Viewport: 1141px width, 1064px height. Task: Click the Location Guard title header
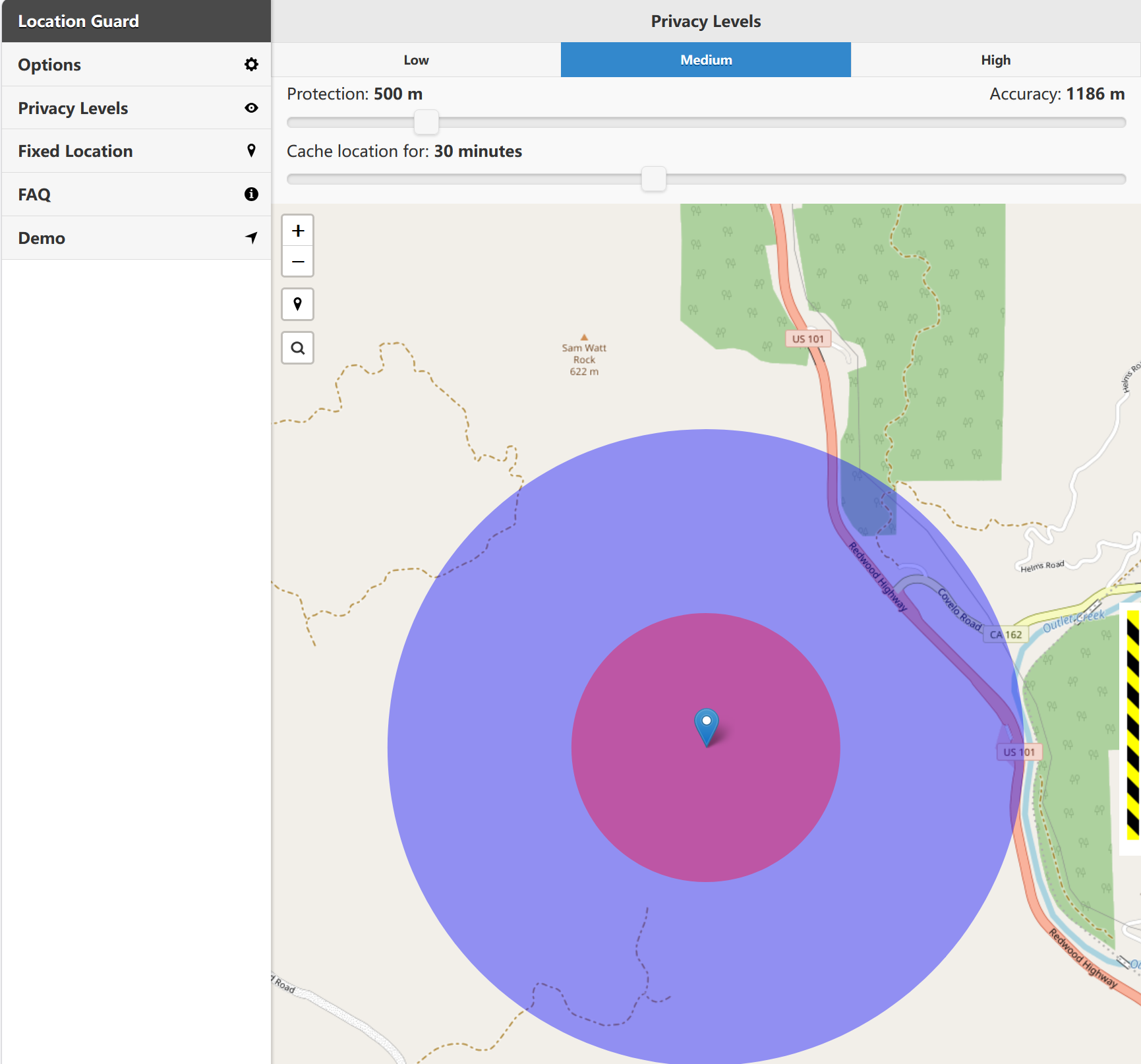(x=78, y=20)
